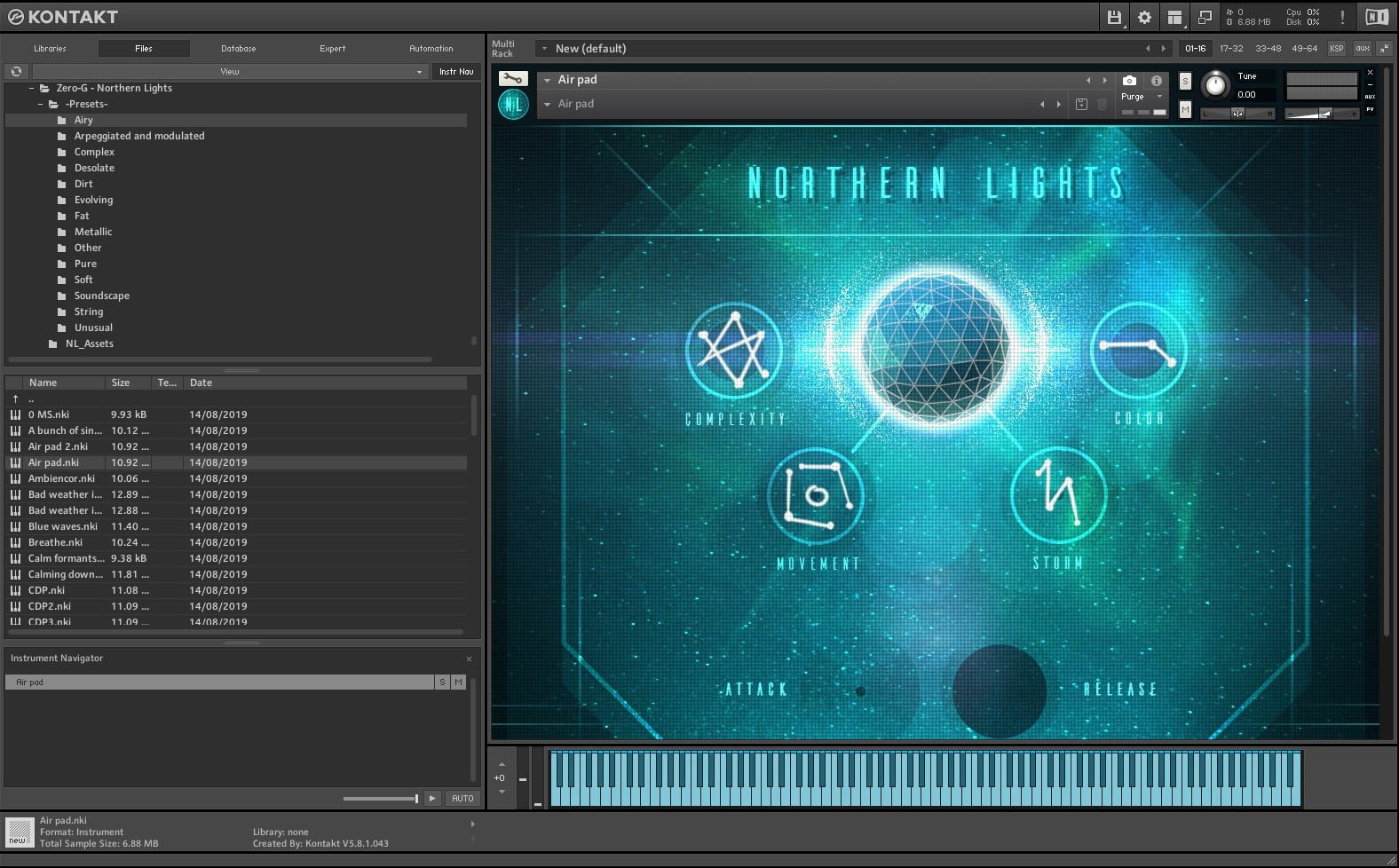Click the Movement control icon
1399x868 pixels.
coord(816,495)
